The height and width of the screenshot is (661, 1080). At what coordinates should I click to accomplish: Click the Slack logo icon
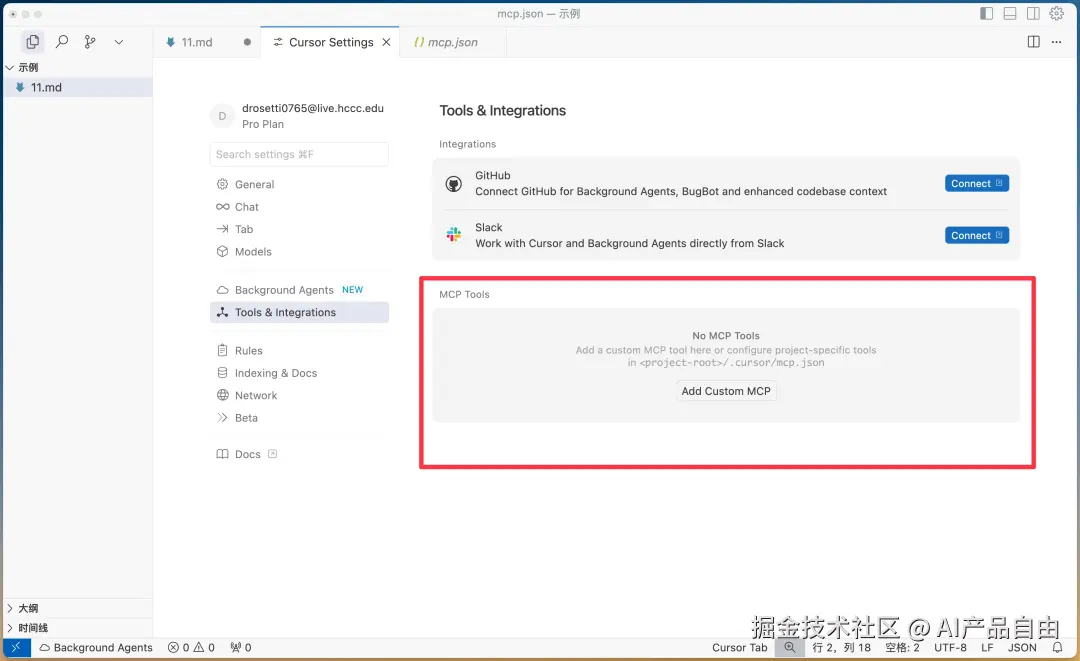point(454,235)
